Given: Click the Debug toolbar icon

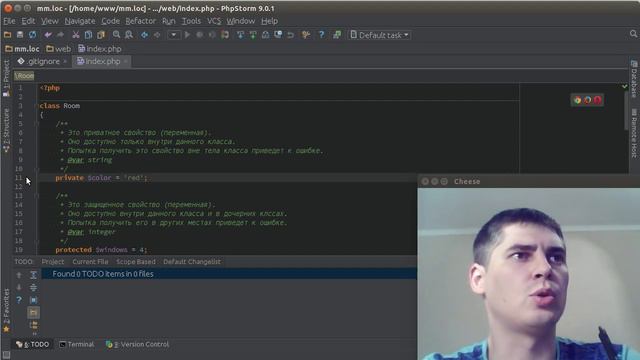Looking at the screenshot, I should [x=200, y=35].
